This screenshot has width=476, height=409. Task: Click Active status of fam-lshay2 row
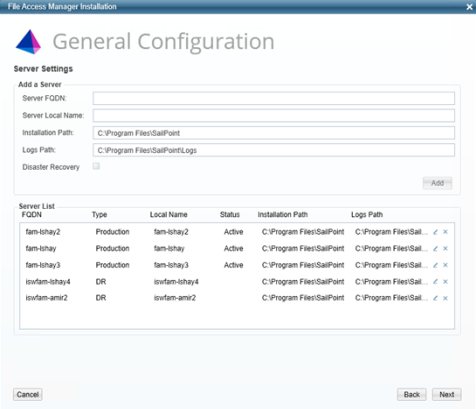(x=233, y=232)
